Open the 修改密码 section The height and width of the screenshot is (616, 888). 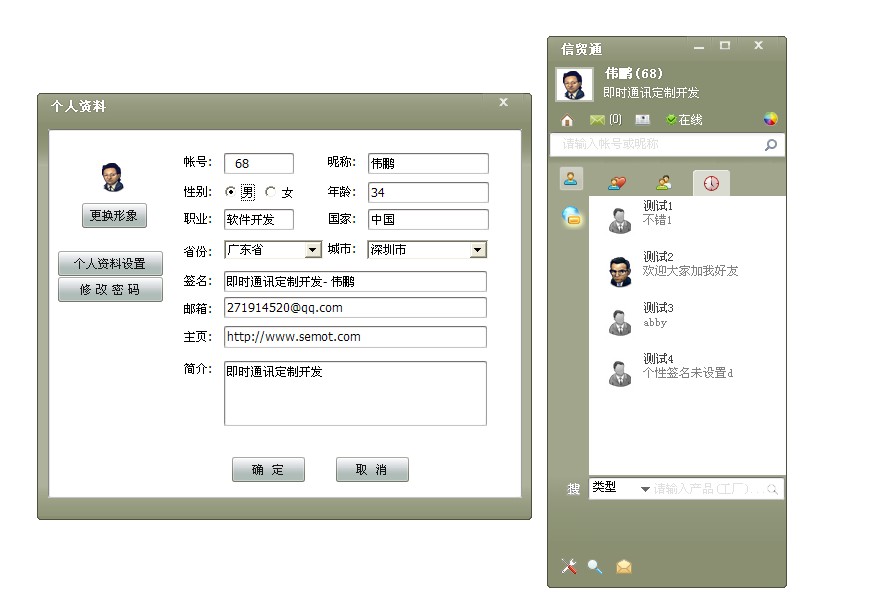pyautogui.click(x=110, y=289)
